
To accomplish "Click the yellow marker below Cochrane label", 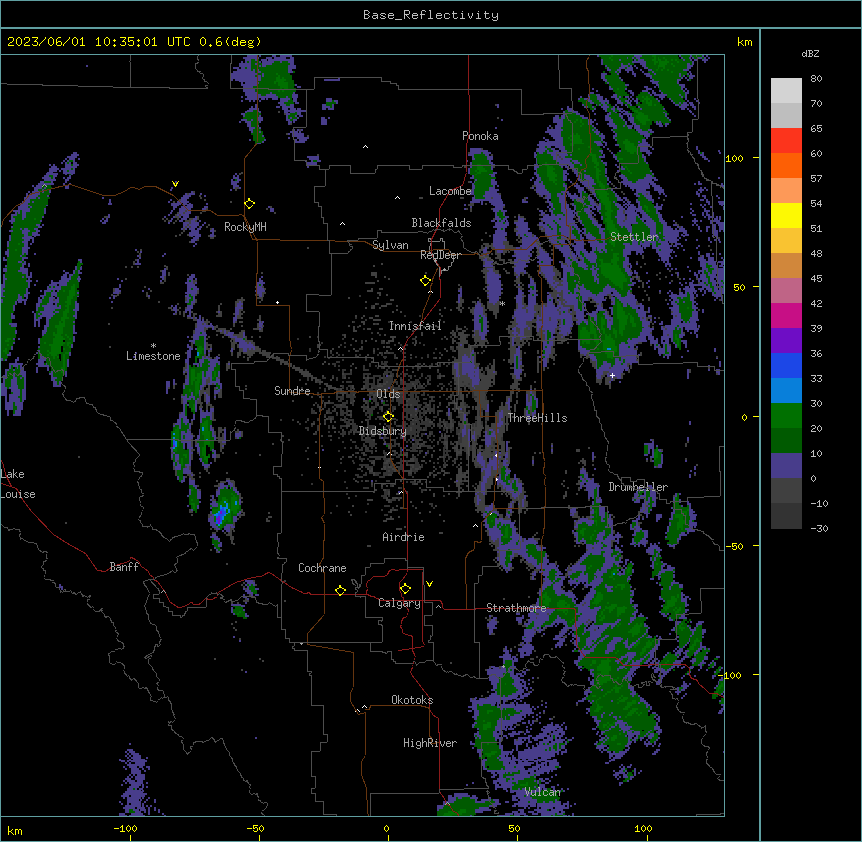I will pyautogui.click(x=340, y=590).
